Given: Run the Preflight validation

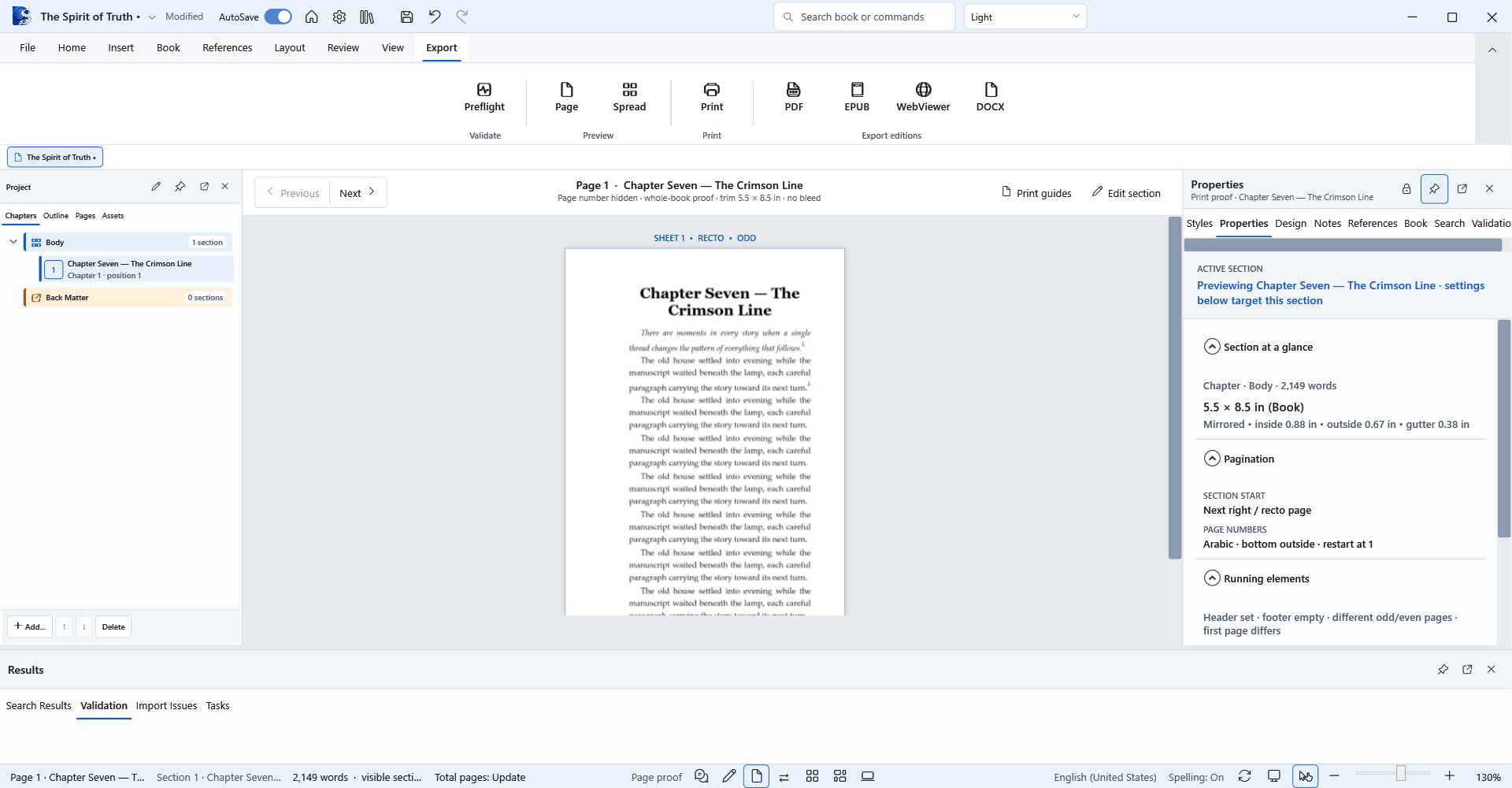Looking at the screenshot, I should tap(484, 97).
